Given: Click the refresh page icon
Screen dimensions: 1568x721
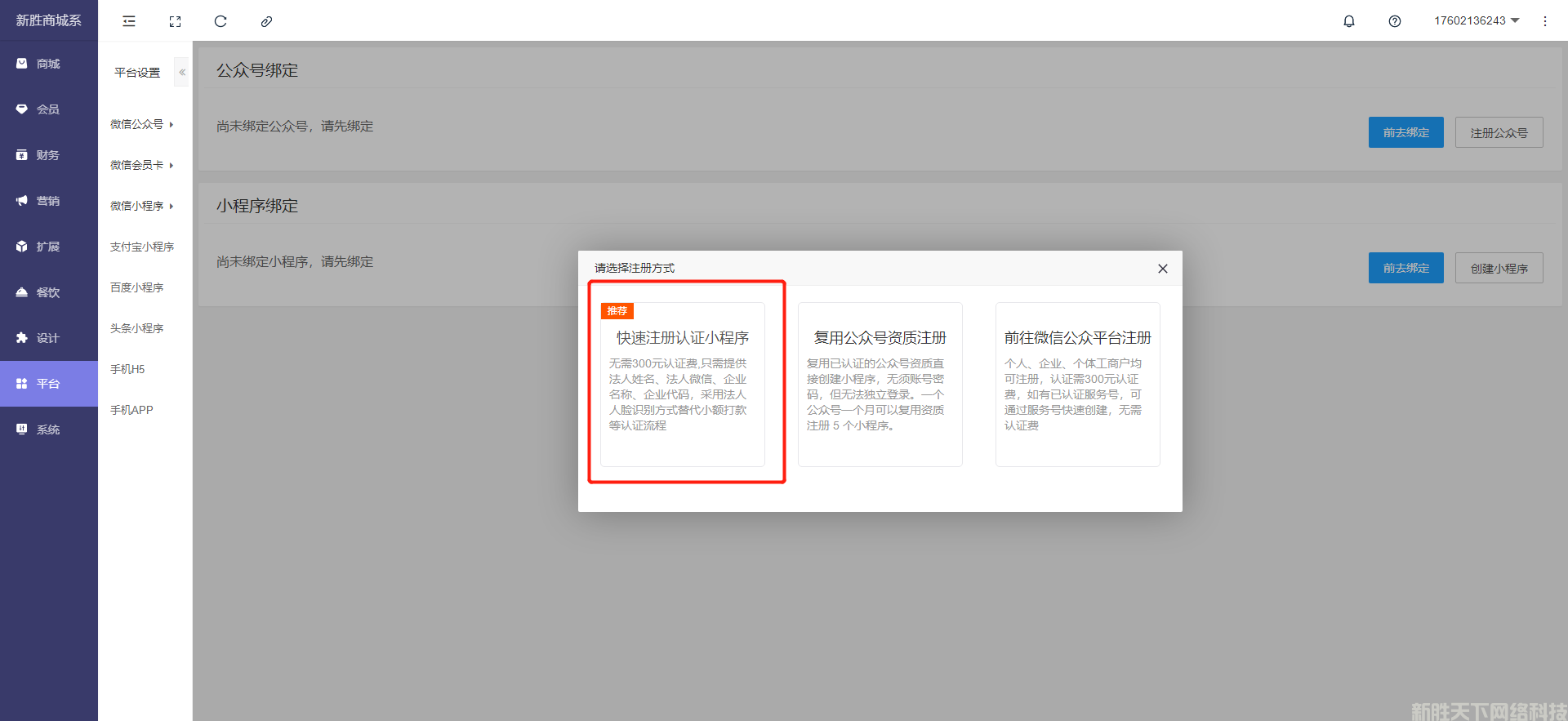Looking at the screenshot, I should (220, 21).
